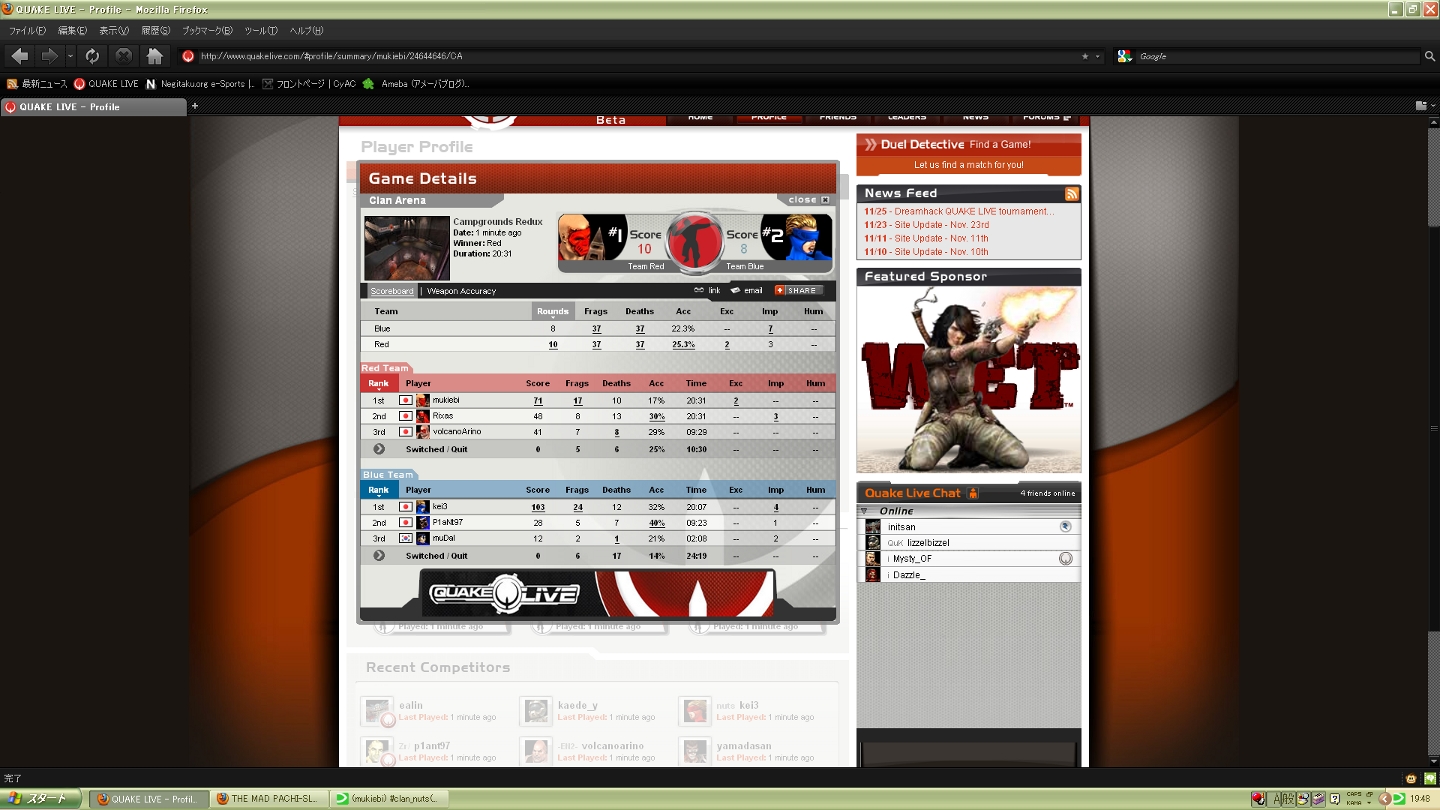Expand Blue Team Switched / Quit row
The image size is (1440, 810).
[x=379, y=556]
